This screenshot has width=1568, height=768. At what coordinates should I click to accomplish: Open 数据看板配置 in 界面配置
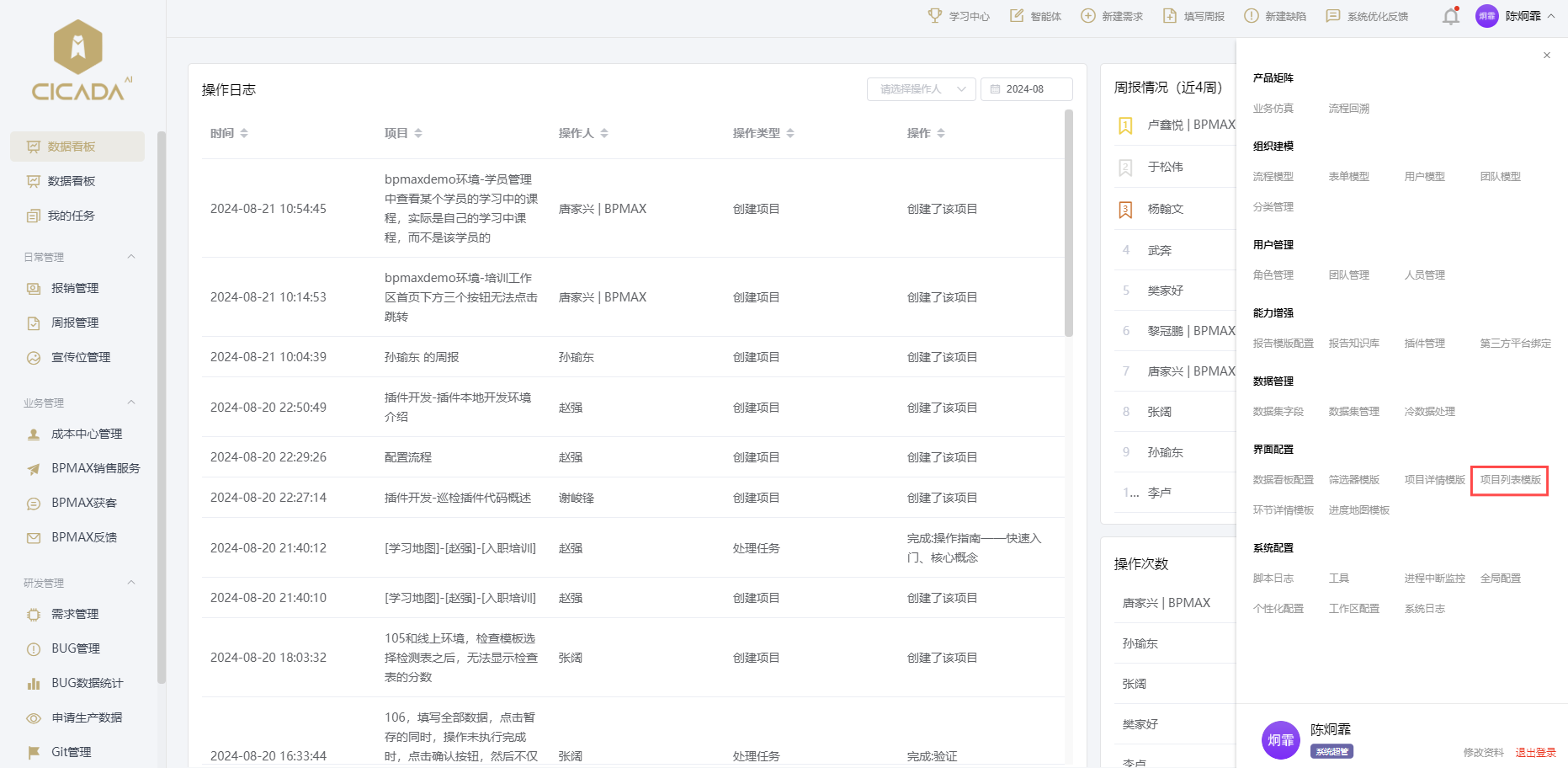1283,480
